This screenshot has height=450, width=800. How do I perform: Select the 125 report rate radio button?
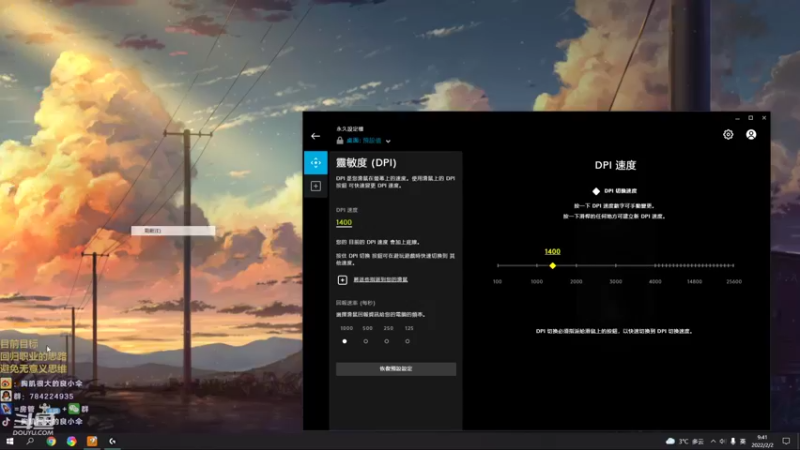(408, 341)
